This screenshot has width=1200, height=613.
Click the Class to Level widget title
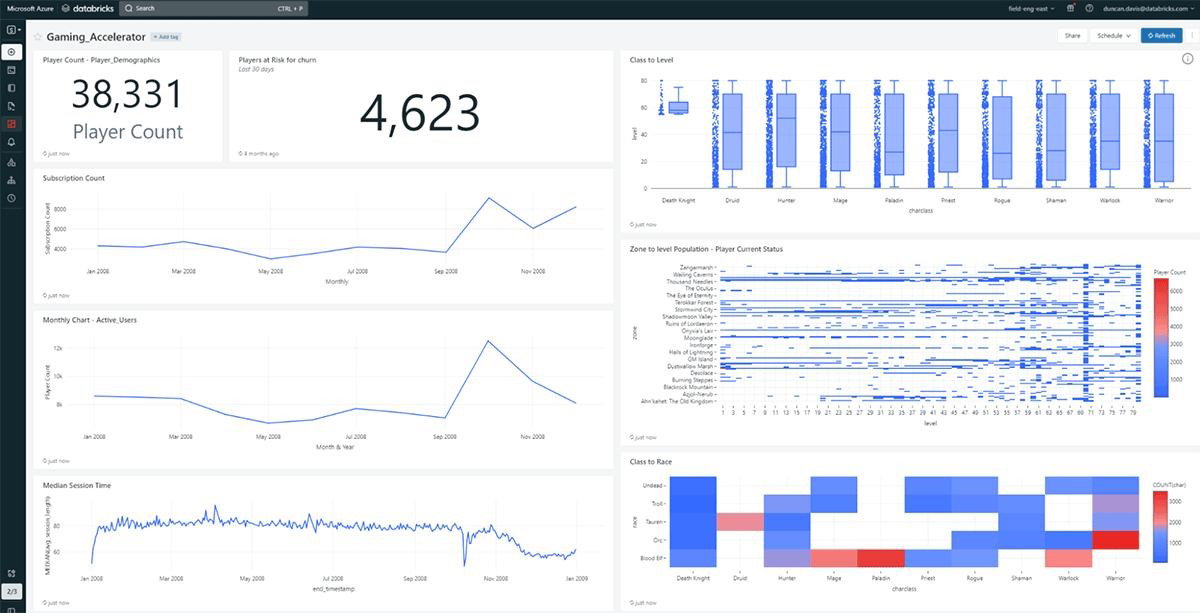[651, 60]
